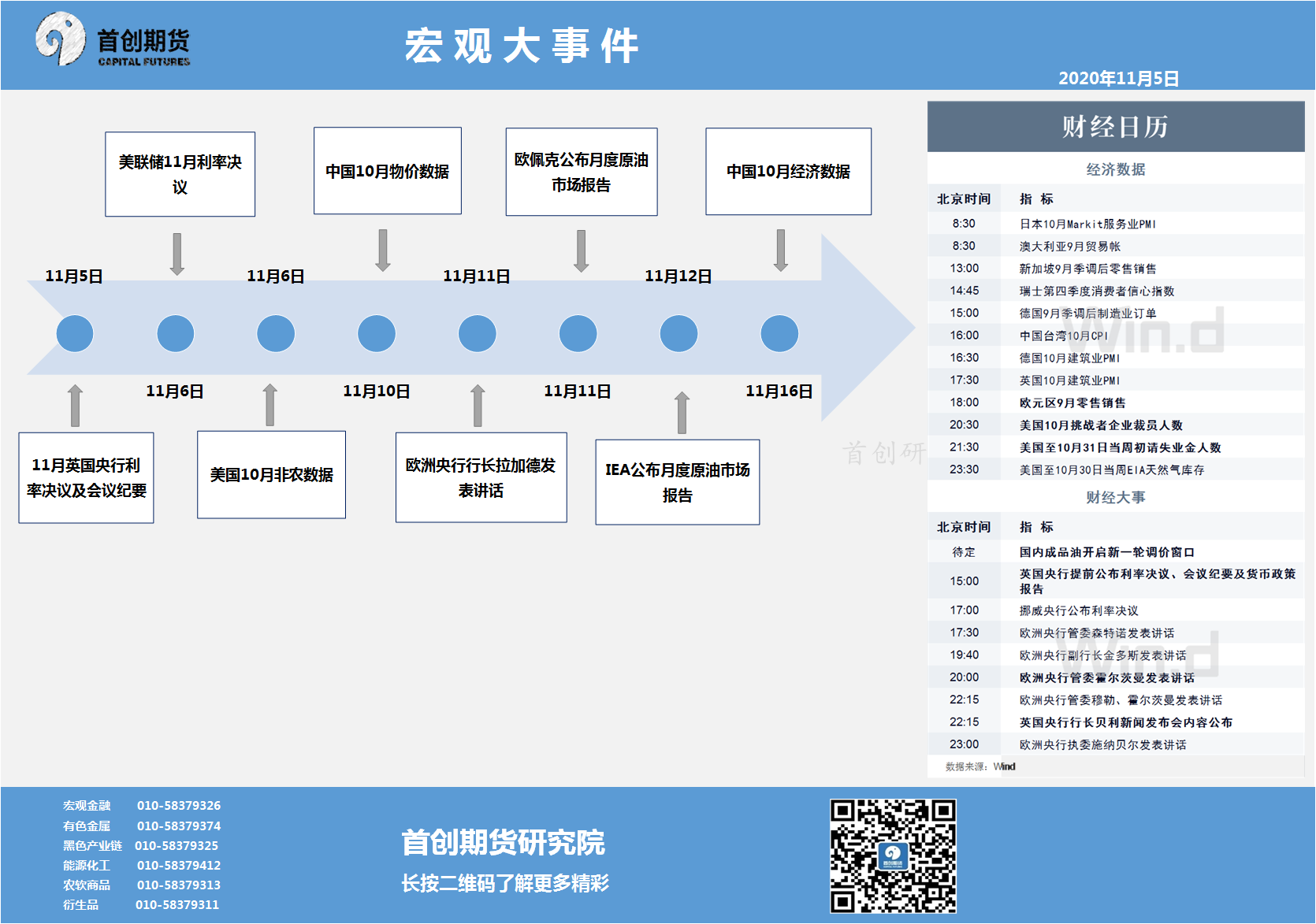
Task: Select the 美联储11月利率决议 event box
Action: click(x=180, y=174)
